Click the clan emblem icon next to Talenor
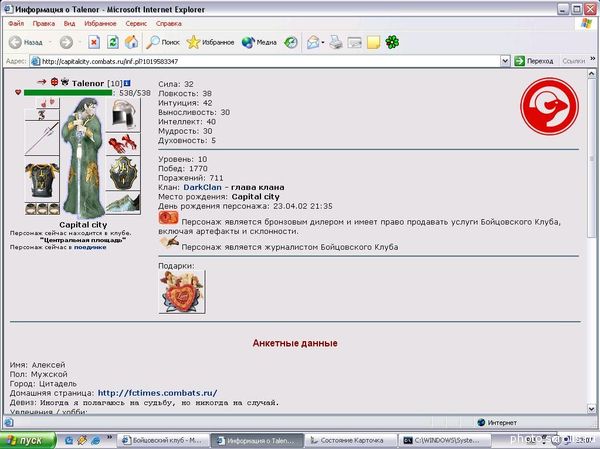Screen dimensions: 600x449 coord(65,82)
